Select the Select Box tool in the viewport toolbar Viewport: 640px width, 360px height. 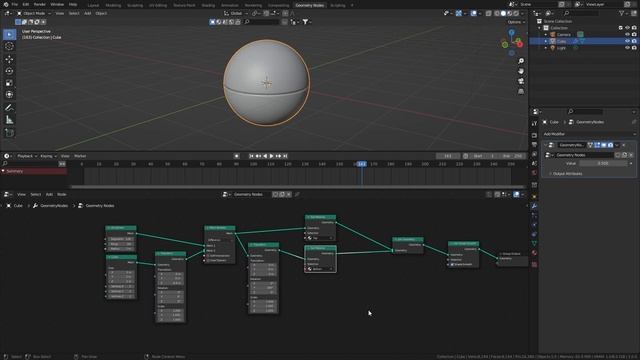[9, 34]
